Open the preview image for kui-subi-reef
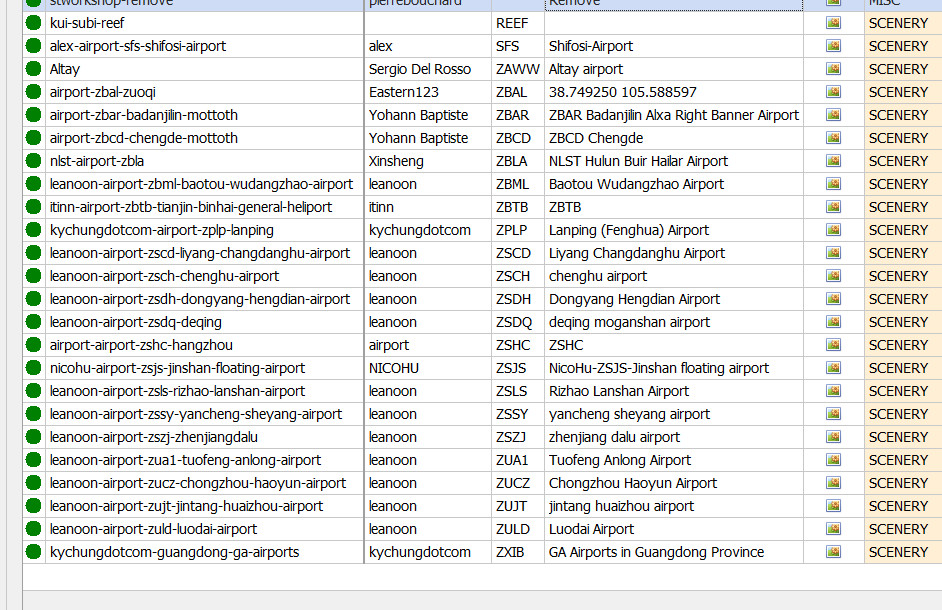Screen dimensions: 942x610 [x=833, y=23]
